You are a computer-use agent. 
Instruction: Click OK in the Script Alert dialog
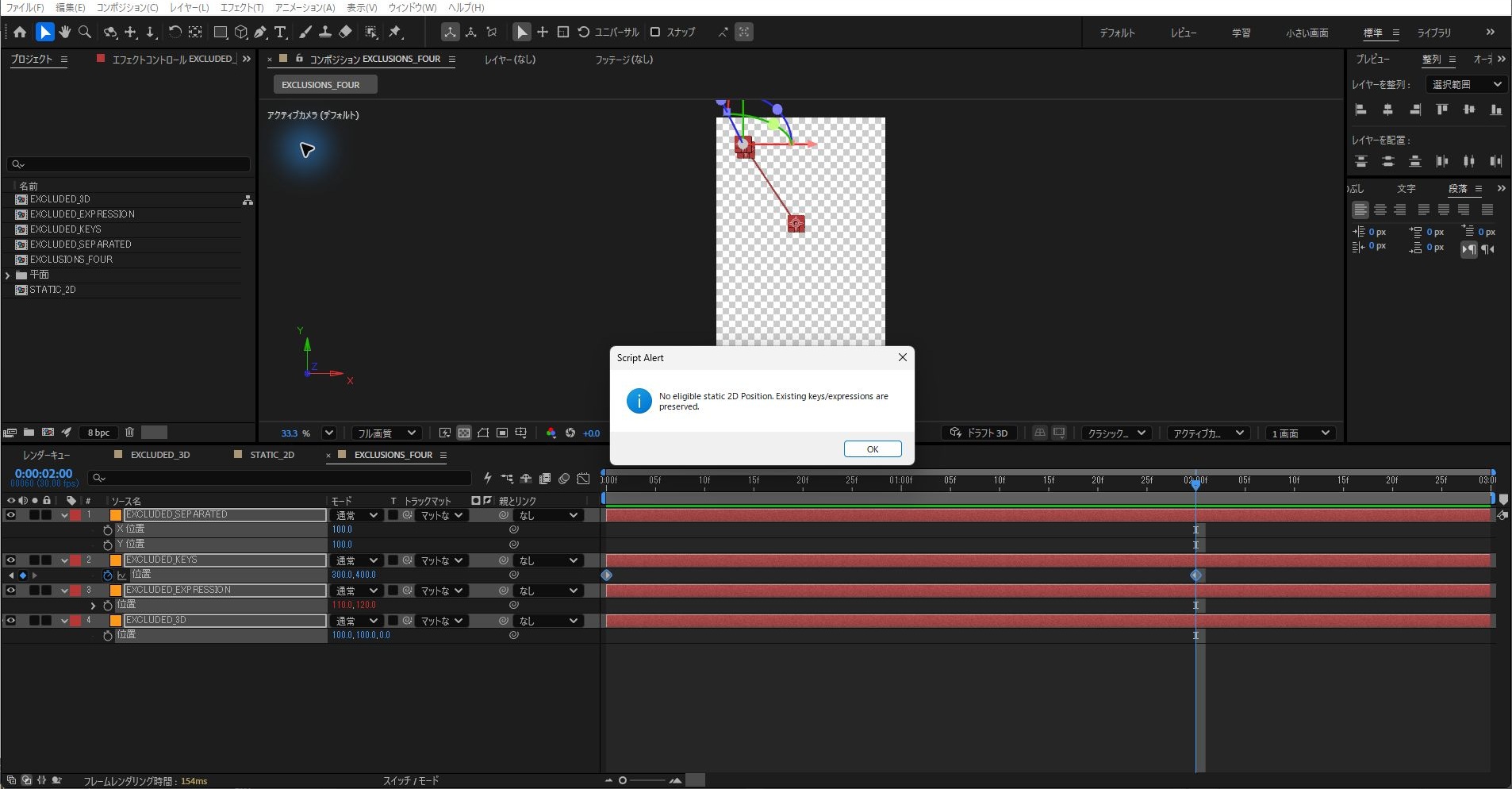click(x=873, y=449)
